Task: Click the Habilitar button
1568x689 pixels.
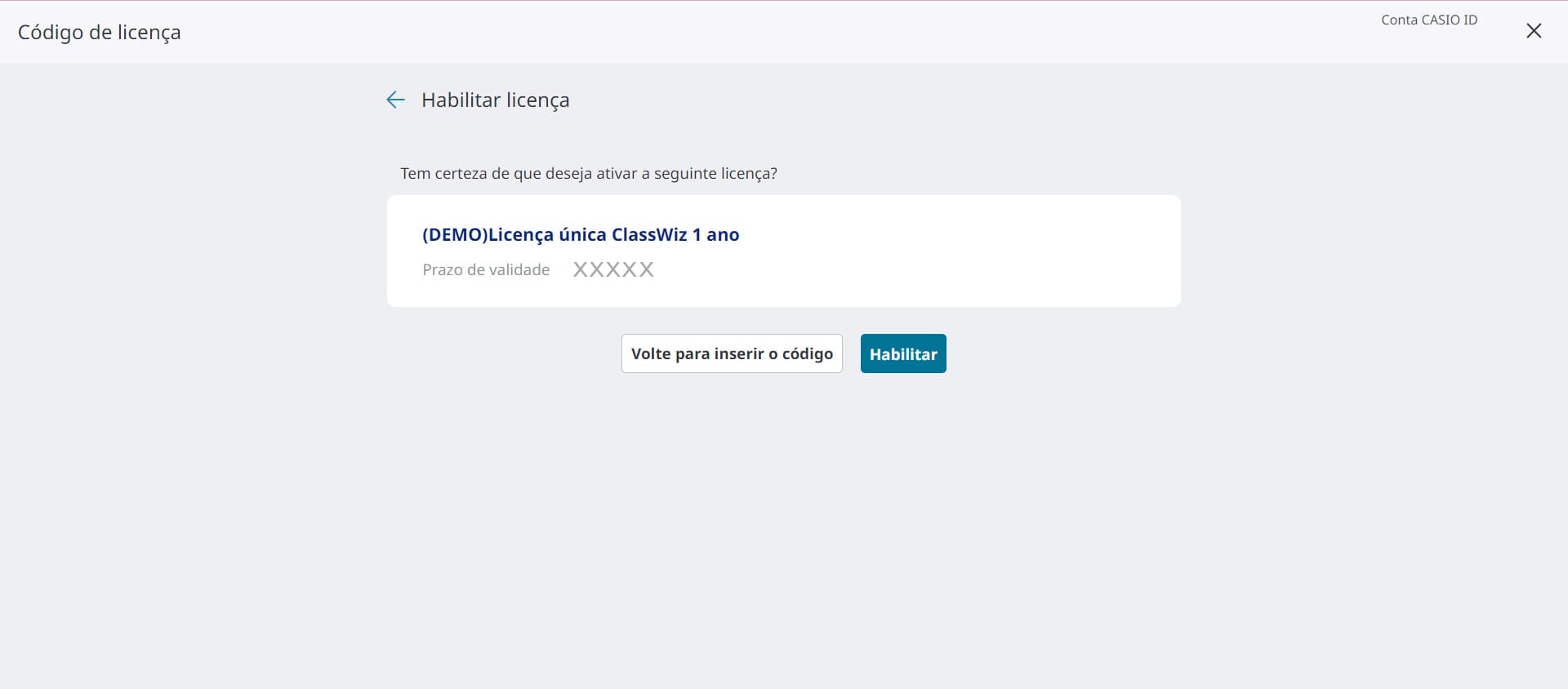Action: pos(903,353)
